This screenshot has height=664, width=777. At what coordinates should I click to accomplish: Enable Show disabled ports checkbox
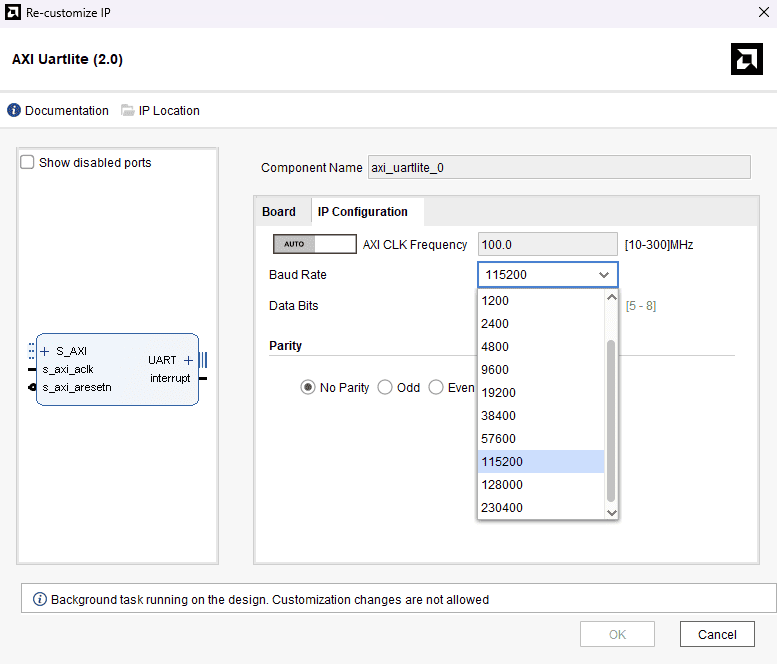28,162
